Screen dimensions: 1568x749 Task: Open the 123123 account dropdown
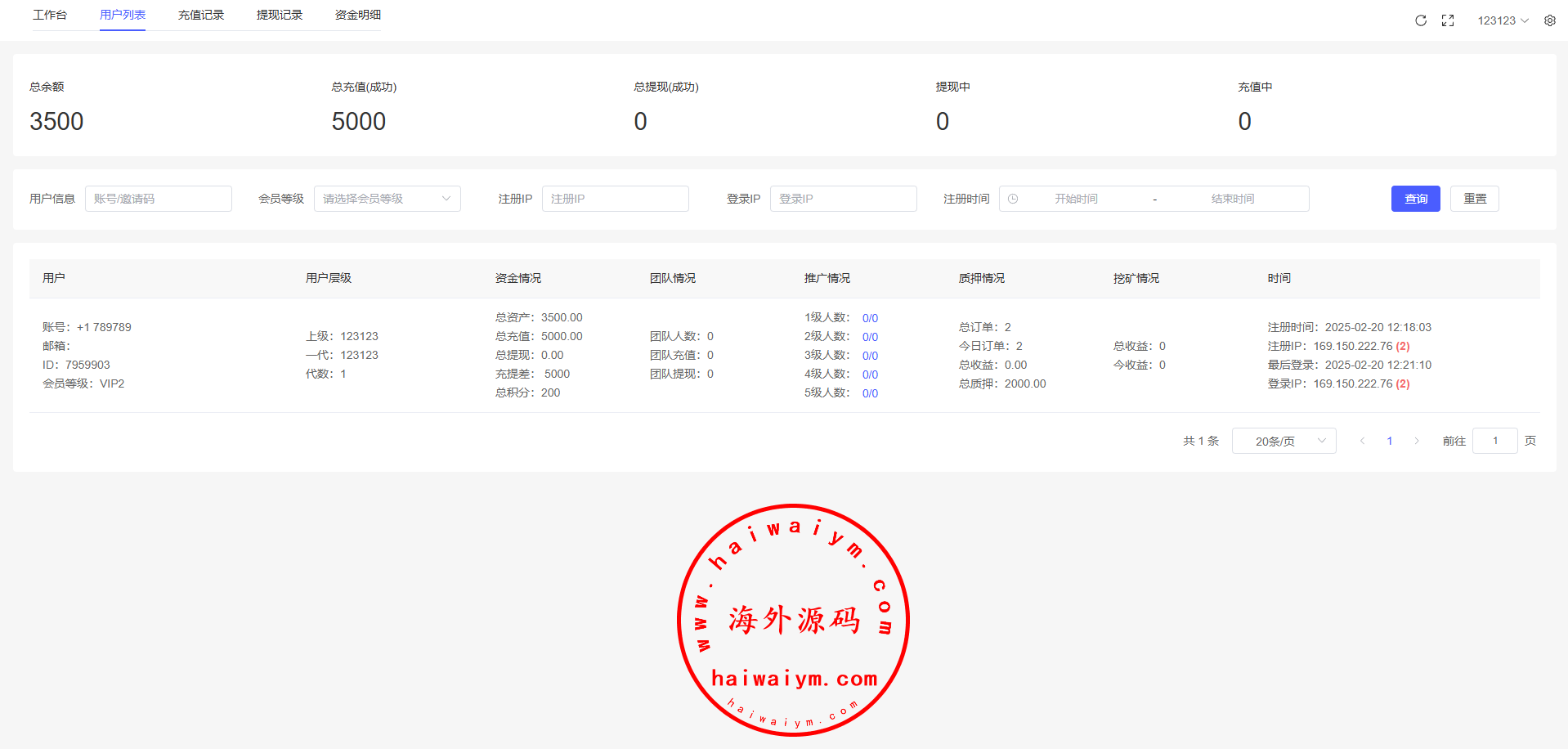click(1503, 20)
